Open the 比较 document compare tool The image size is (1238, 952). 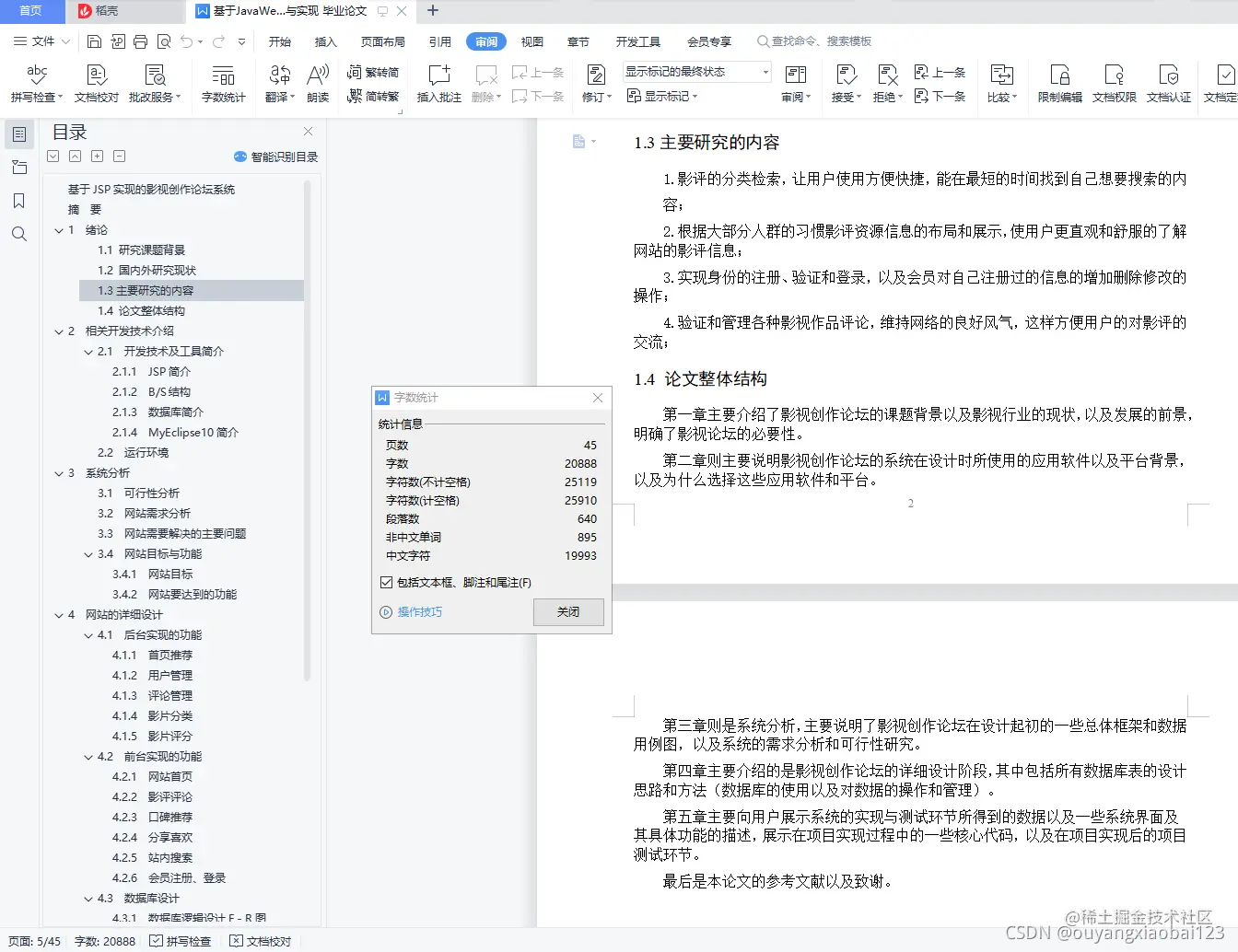1001,81
